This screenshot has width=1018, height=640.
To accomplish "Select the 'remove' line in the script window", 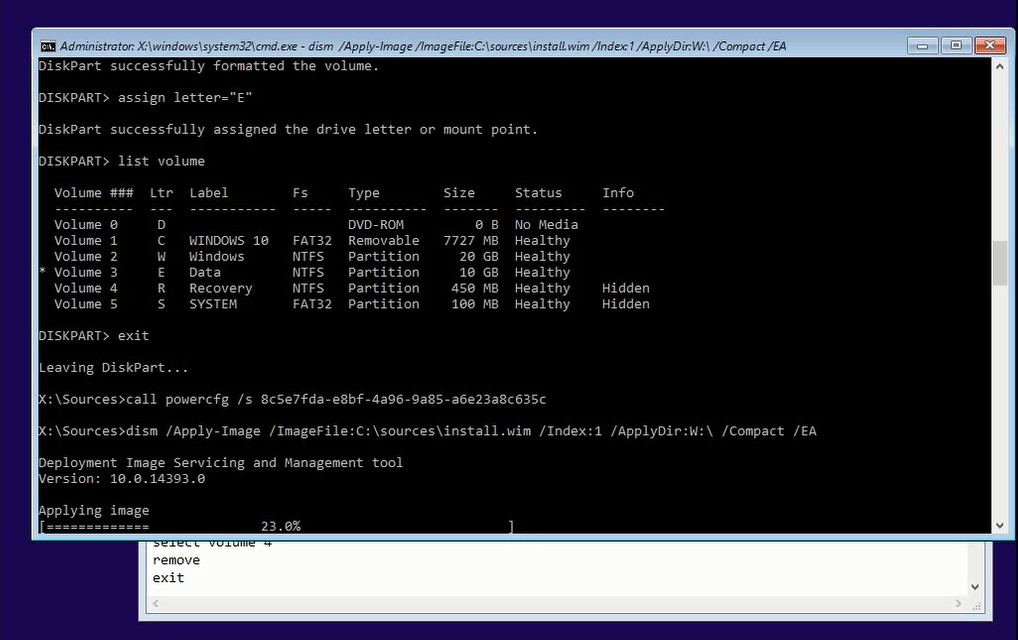I will pyautogui.click(x=176, y=560).
